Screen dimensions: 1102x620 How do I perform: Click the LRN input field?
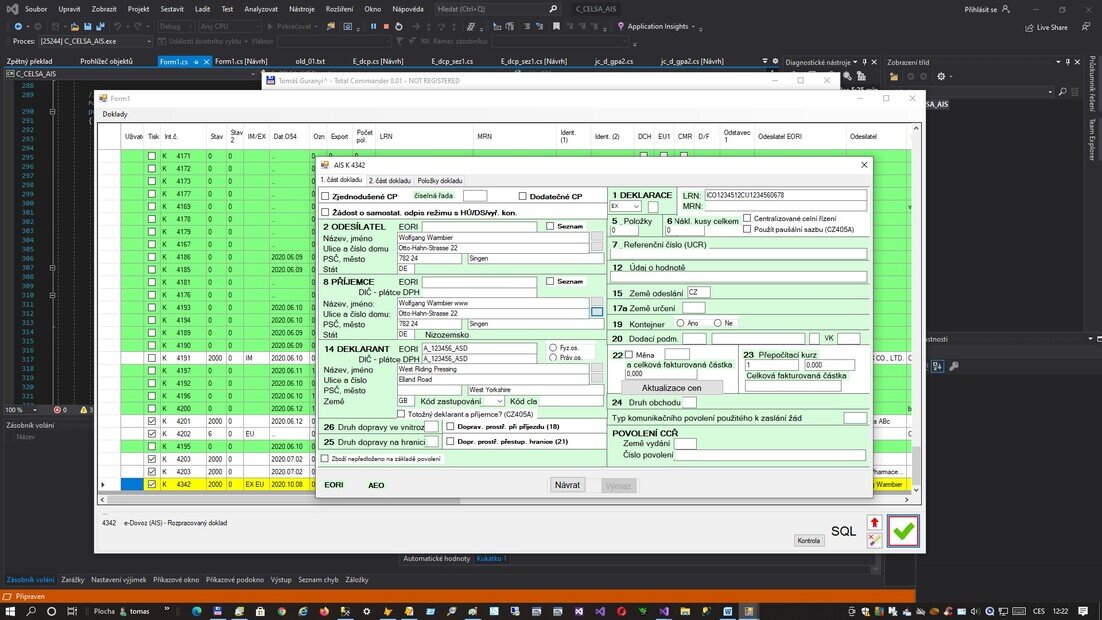[785, 195]
